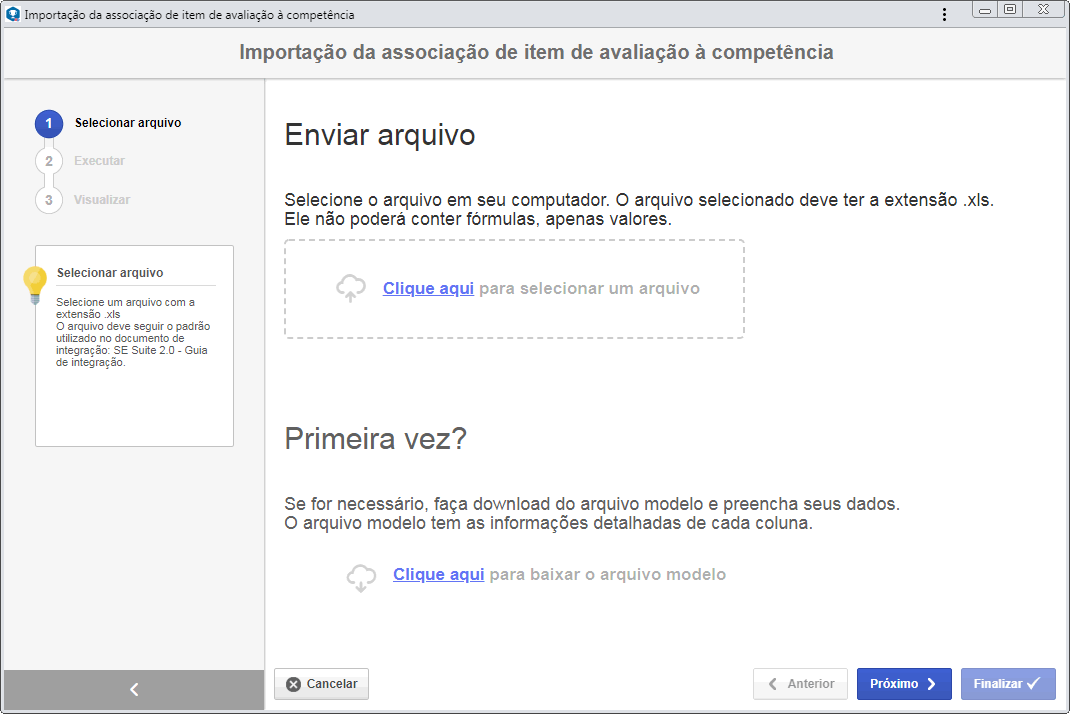Click 'para baixar o arquivo modelo' text
This screenshot has height=714, width=1070.
[x=607, y=574]
